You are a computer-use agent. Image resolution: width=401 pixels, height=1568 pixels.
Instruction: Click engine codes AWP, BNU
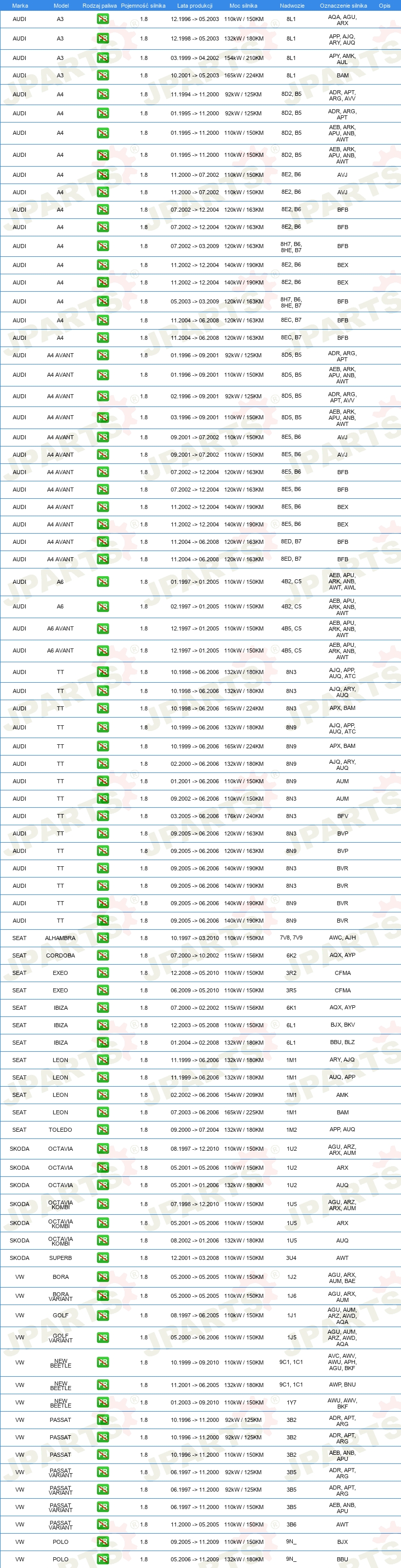click(x=343, y=1385)
